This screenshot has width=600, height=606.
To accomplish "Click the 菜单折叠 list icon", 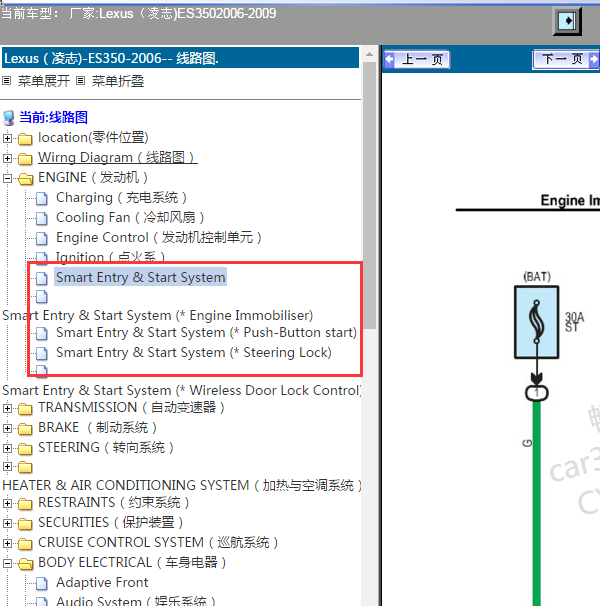I will 80,81.
